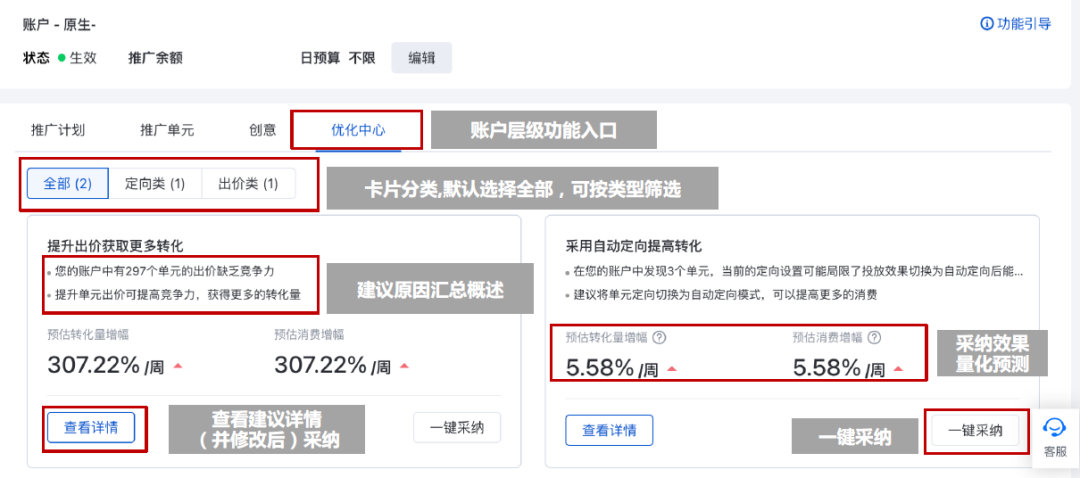Filter cards by 定向类 (1)
Viewport: 1080px width, 478px height.
(x=155, y=184)
